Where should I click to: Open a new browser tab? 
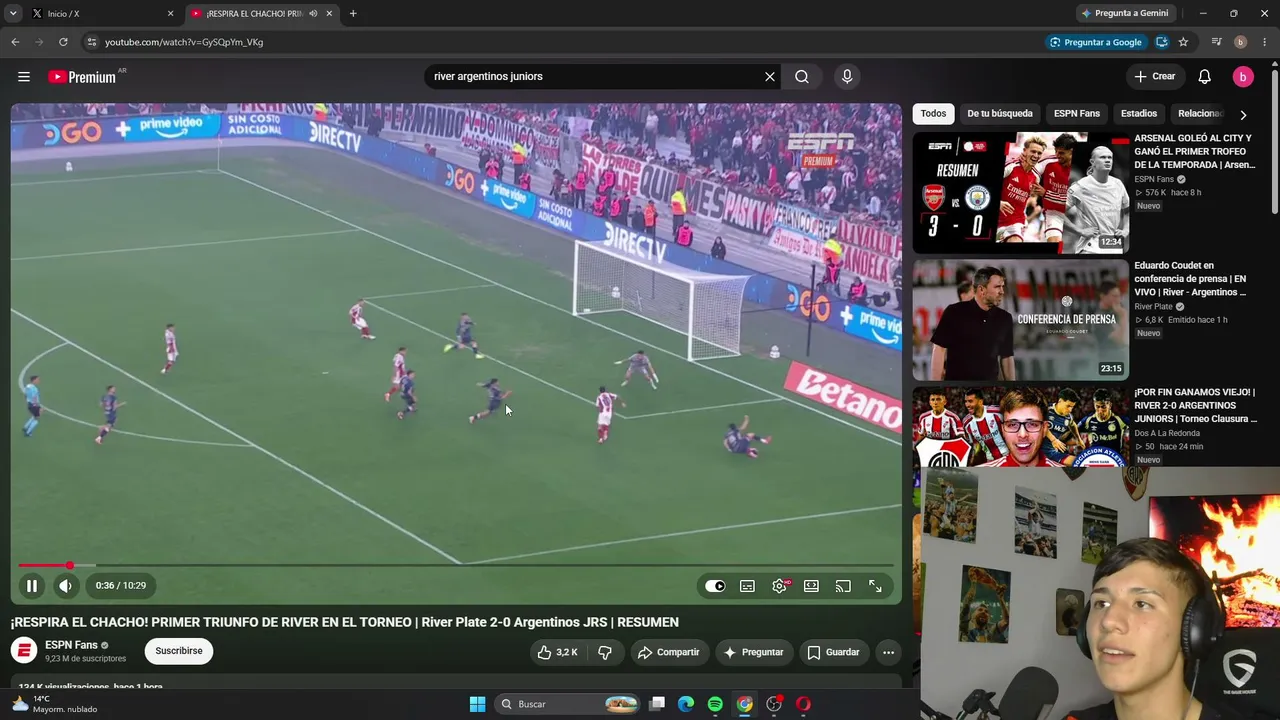(x=353, y=14)
